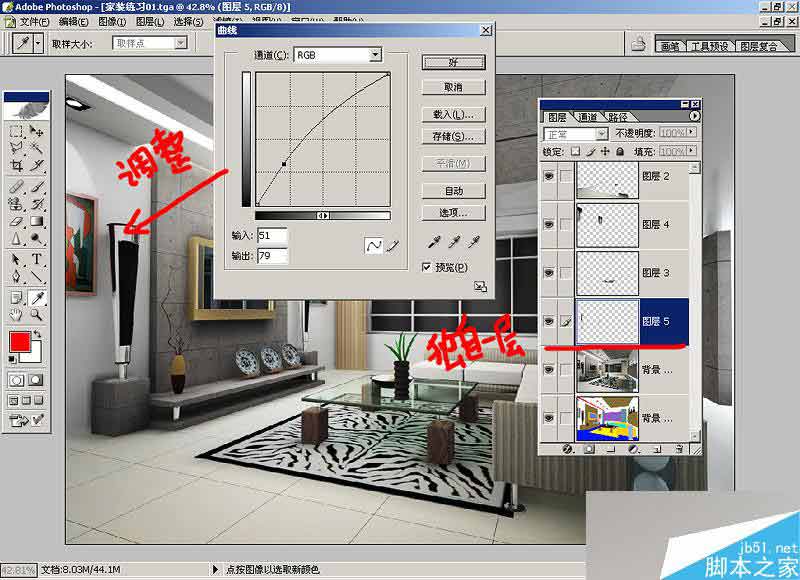Select the Pen tool
This screenshot has height=580, width=800.
(16, 277)
